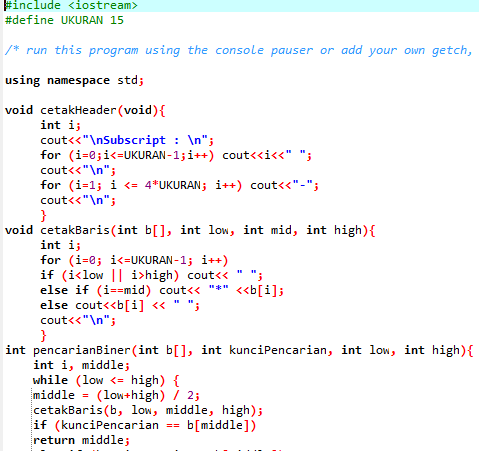Click the 'return middle;' line

[81, 440]
